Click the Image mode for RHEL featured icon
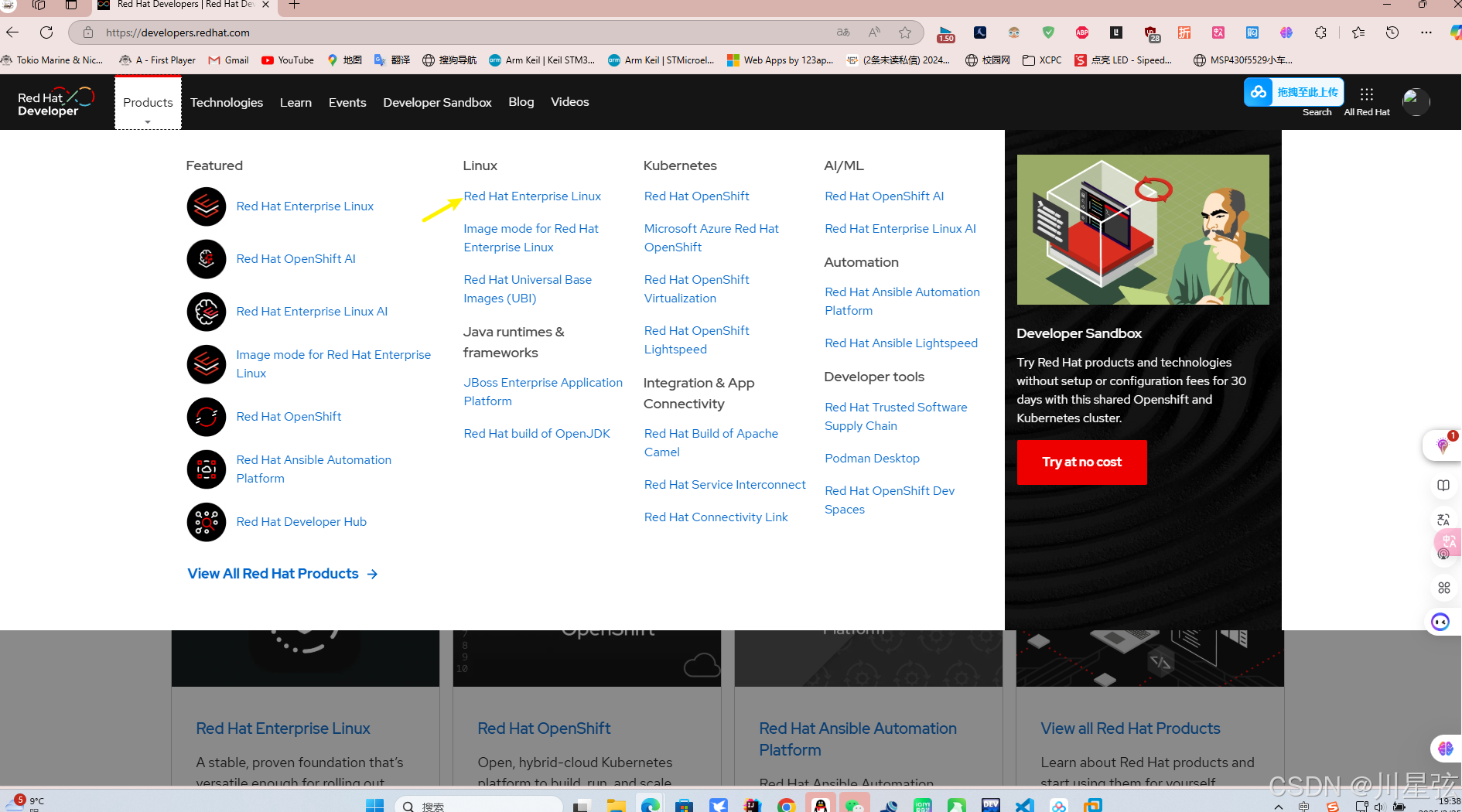The image size is (1462, 812). click(x=207, y=364)
